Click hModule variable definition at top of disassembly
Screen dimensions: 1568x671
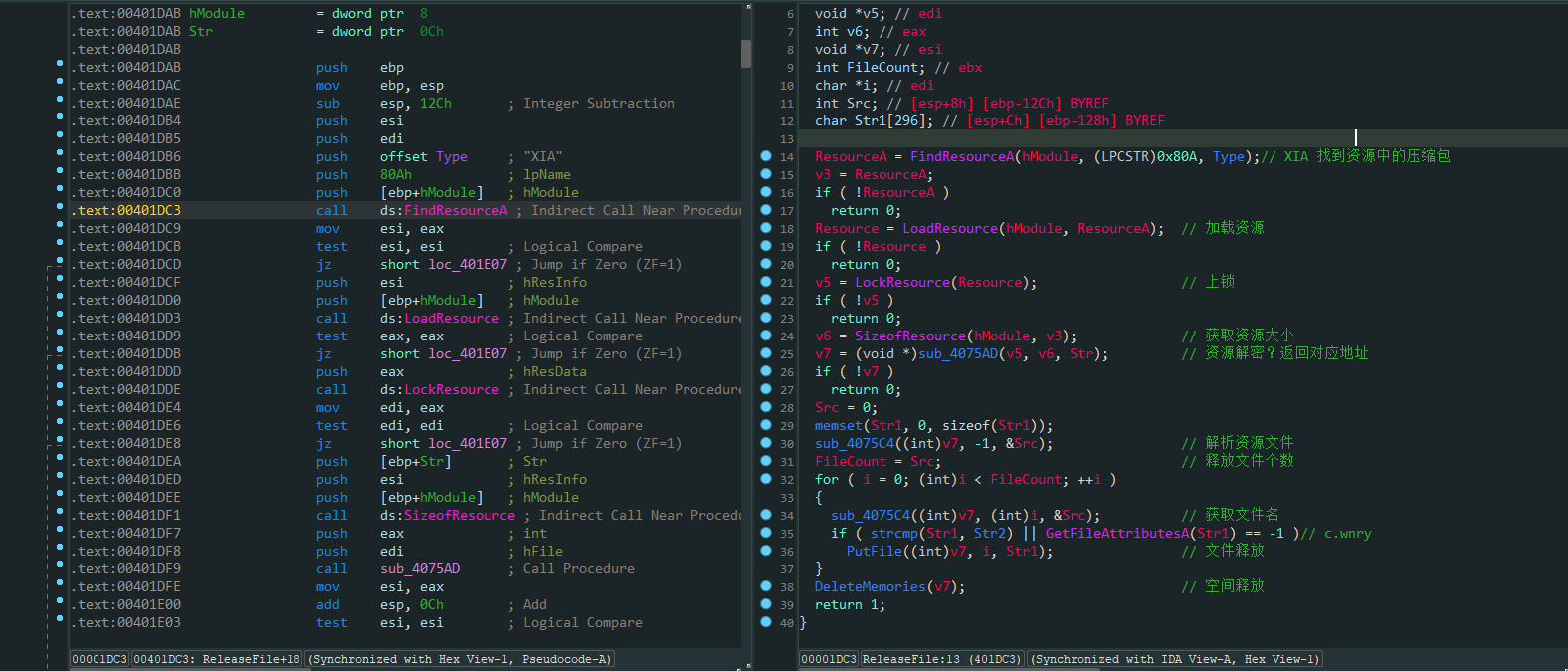coord(217,13)
